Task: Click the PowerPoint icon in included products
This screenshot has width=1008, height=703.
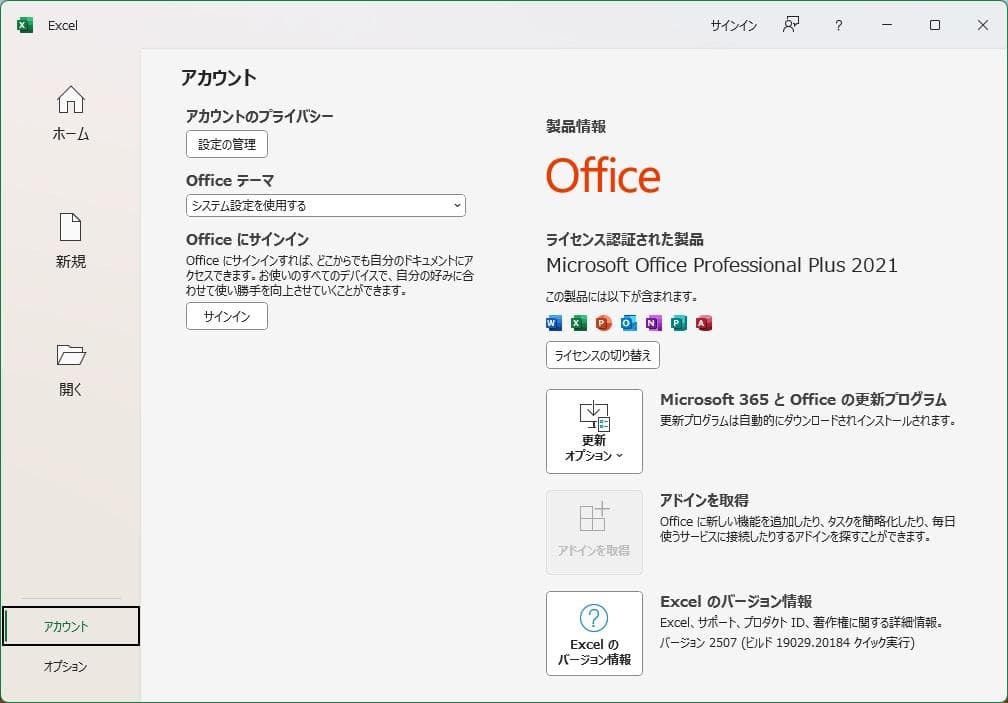Action: click(x=601, y=322)
